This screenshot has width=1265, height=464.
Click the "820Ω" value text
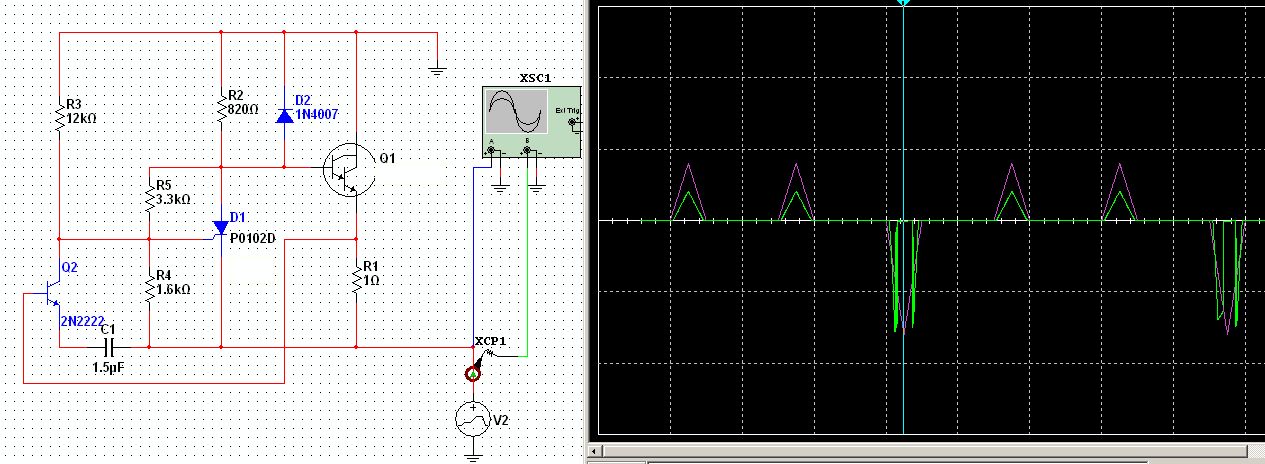point(243,109)
